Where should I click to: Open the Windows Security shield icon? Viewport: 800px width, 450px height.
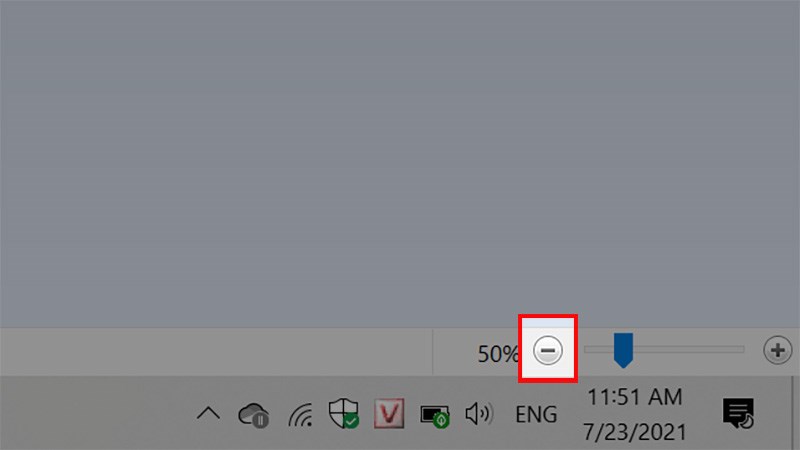click(344, 413)
